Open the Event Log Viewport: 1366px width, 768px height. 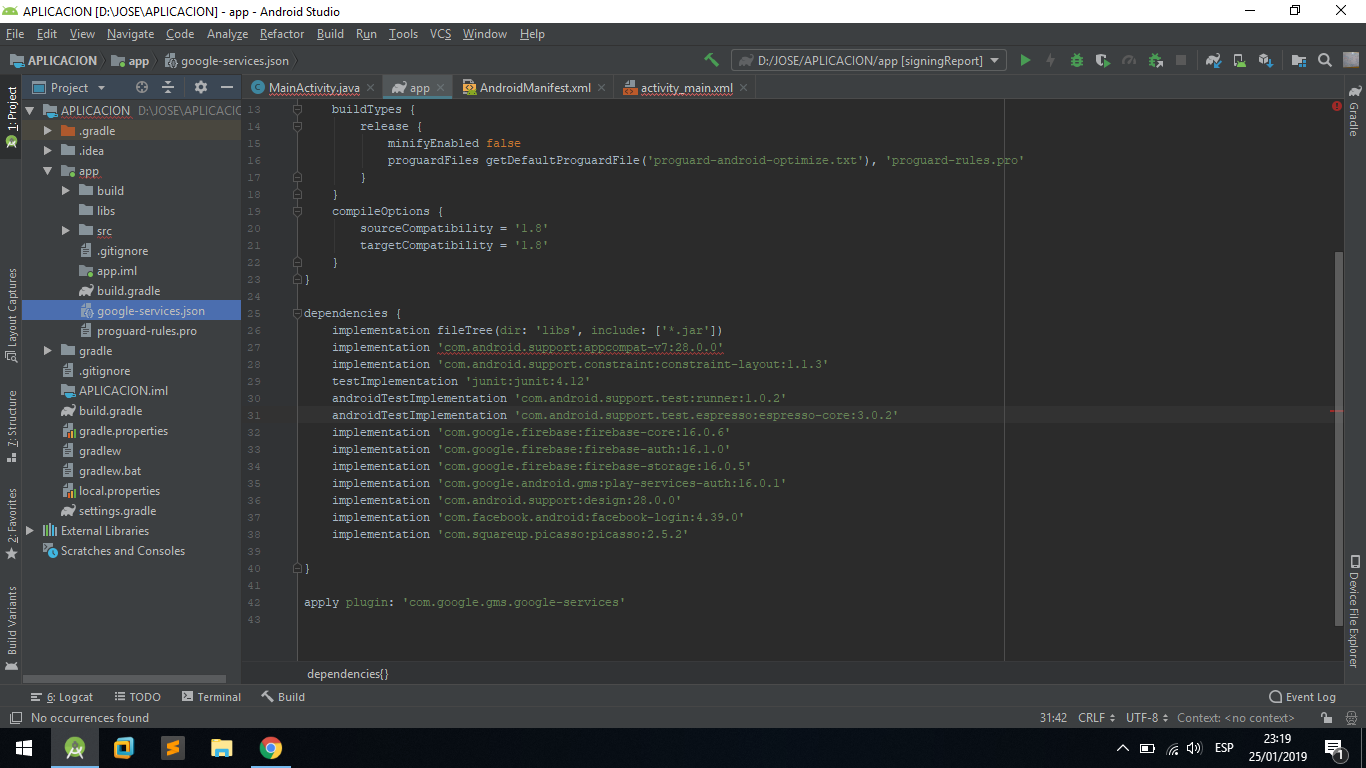[1302, 697]
